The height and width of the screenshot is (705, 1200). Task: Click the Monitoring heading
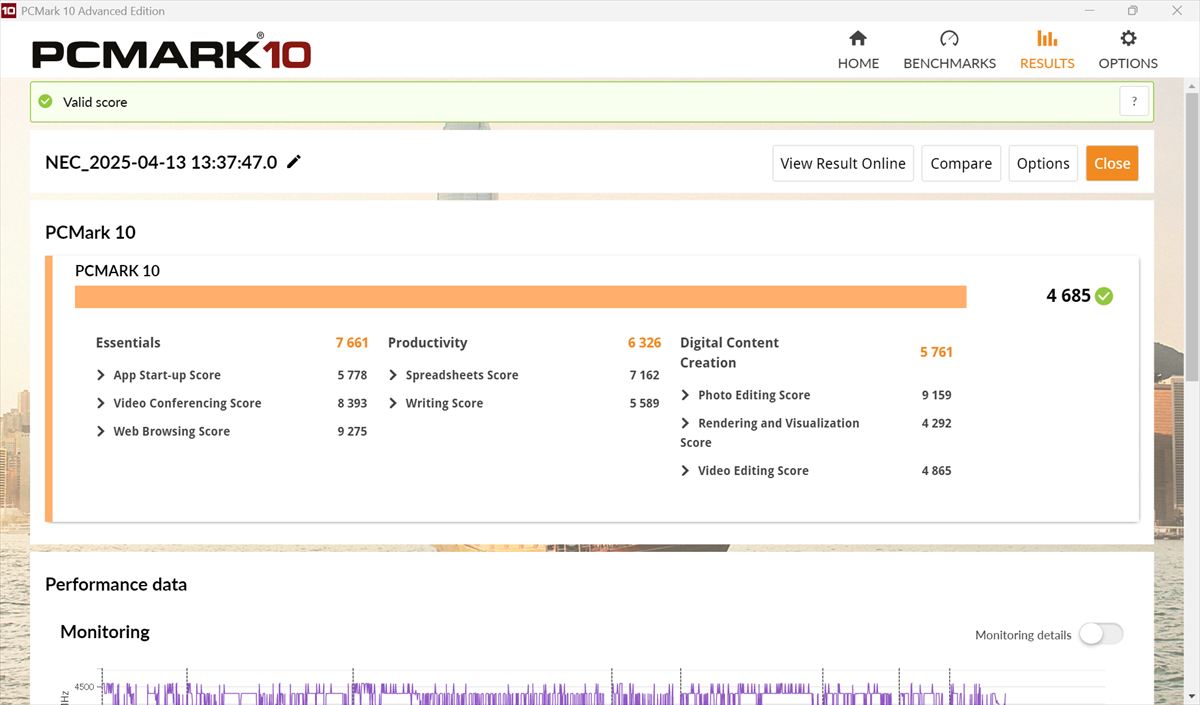[105, 631]
